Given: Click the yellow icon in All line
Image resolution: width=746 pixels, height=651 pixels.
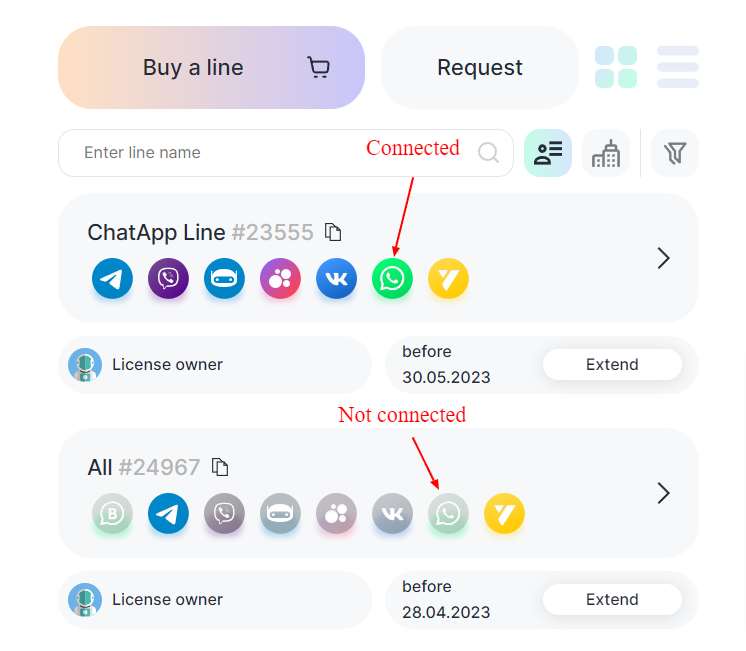Looking at the screenshot, I should 504,514.
